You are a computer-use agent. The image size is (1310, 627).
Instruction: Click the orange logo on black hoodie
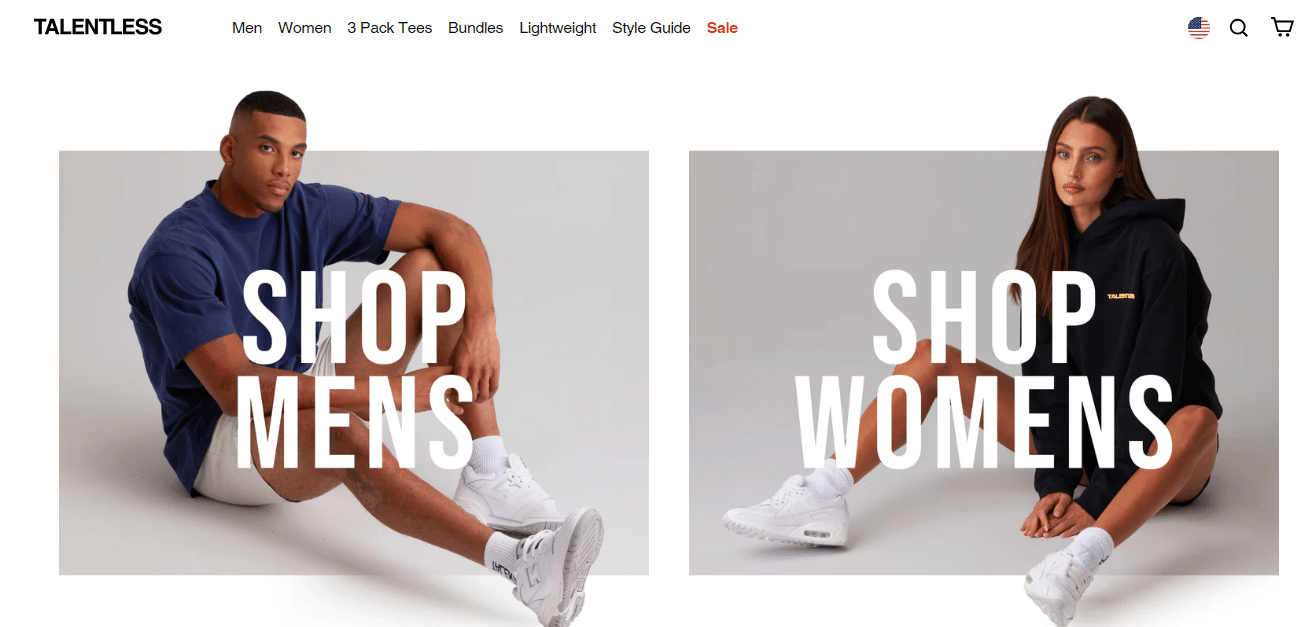[1121, 295]
